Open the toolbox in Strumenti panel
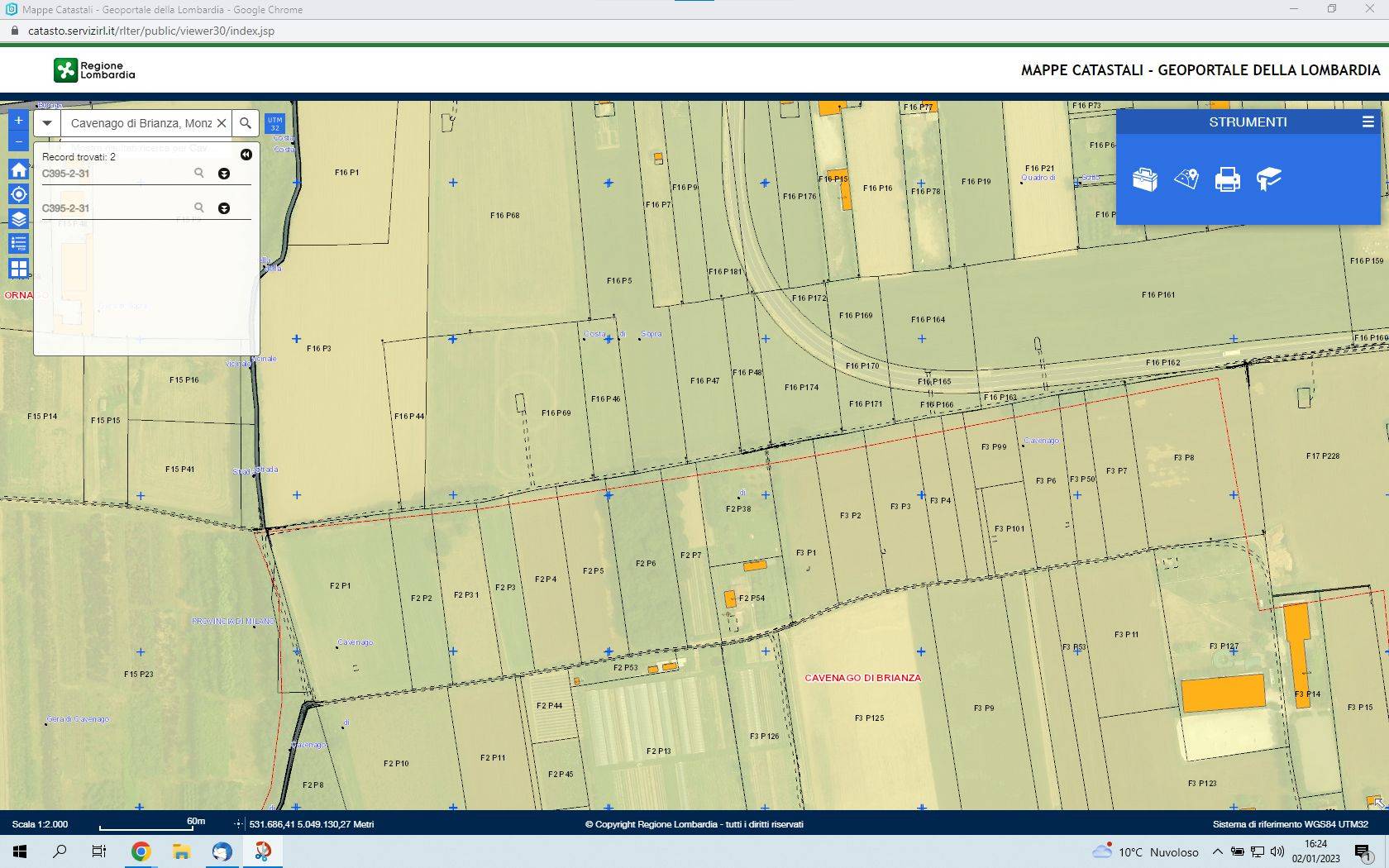 (x=1144, y=179)
